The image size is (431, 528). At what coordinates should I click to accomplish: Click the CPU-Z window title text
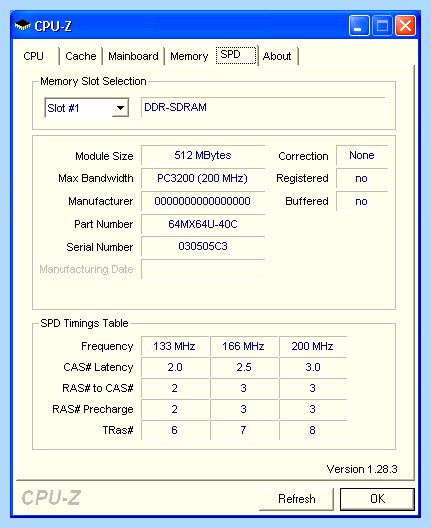53,26
